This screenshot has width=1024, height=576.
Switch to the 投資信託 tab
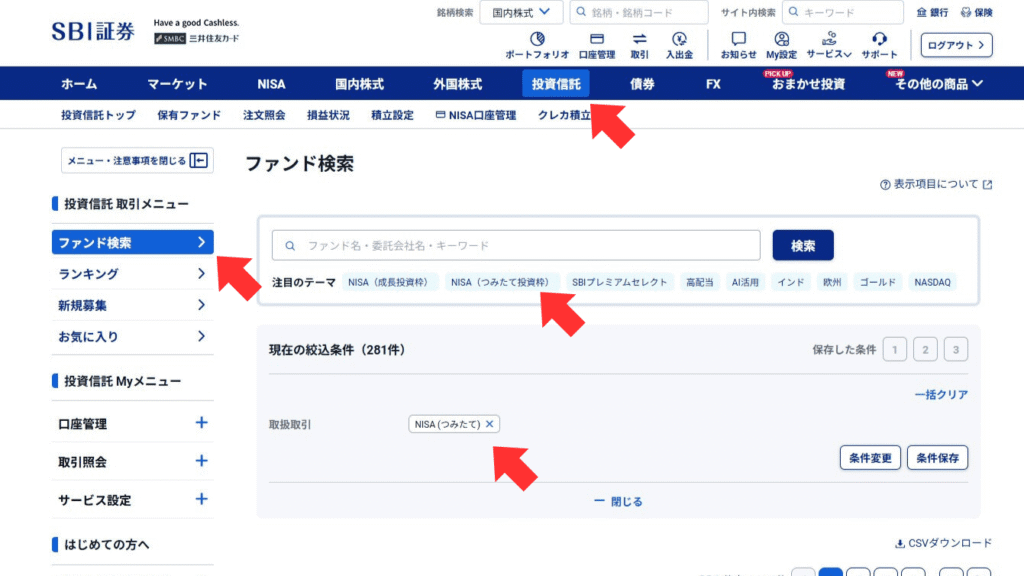point(556,84)
